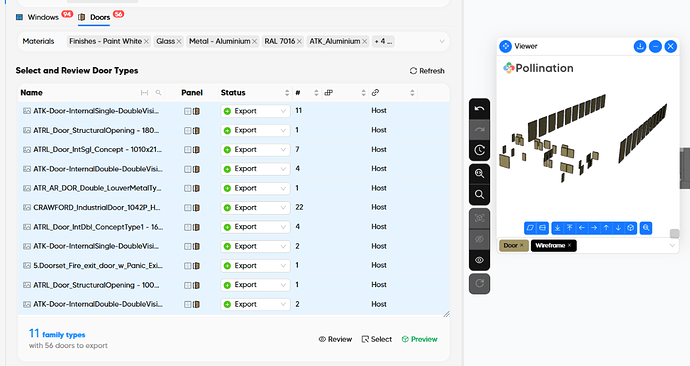Click the blue zoom magnifier in the Viewer toolbar

pyautogui.click(x=646, y=228)
